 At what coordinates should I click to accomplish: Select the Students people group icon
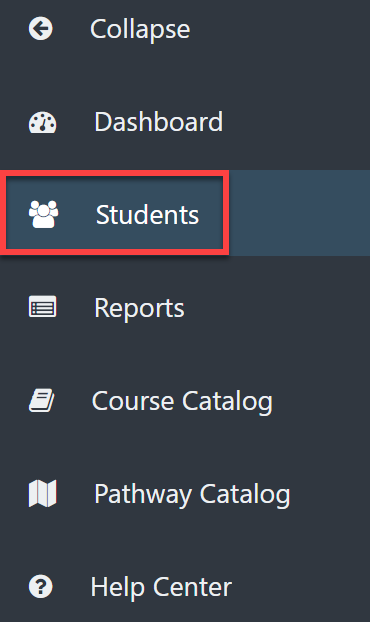tap(44, 214)
